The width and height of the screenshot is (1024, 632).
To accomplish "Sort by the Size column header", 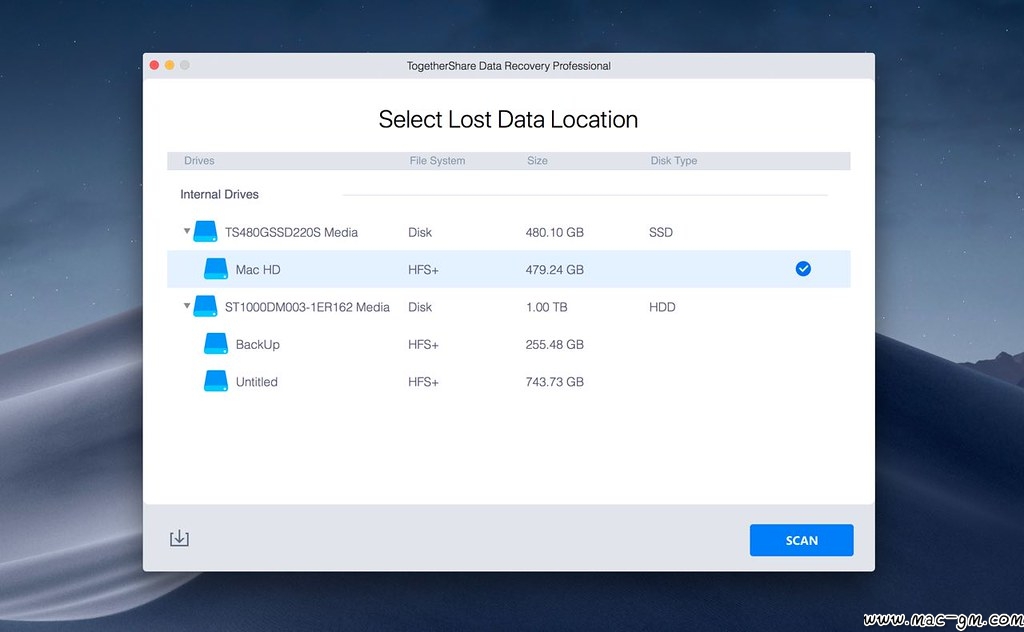I will click(x=537, y=161).
